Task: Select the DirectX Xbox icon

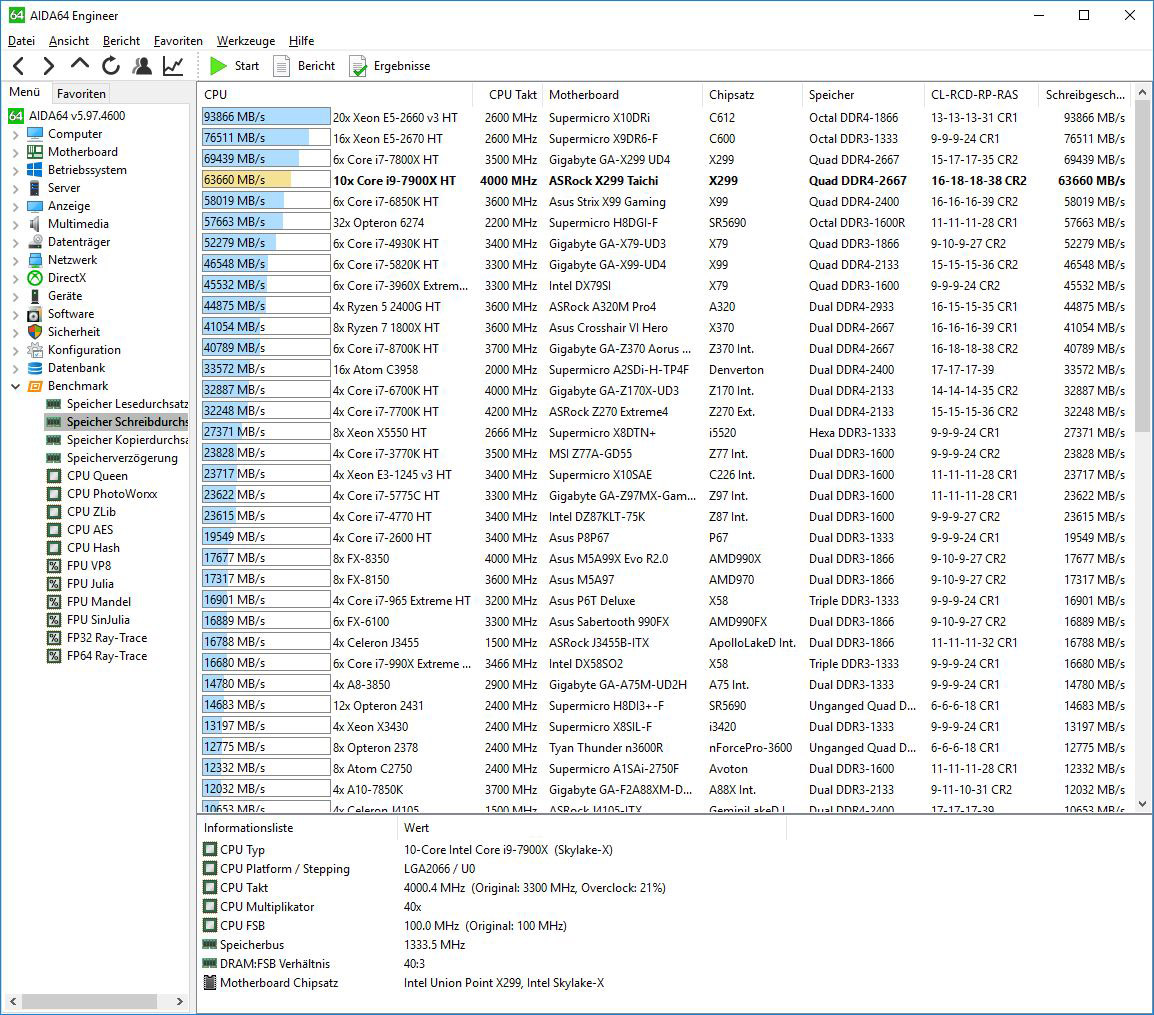Action: [35, 278]
